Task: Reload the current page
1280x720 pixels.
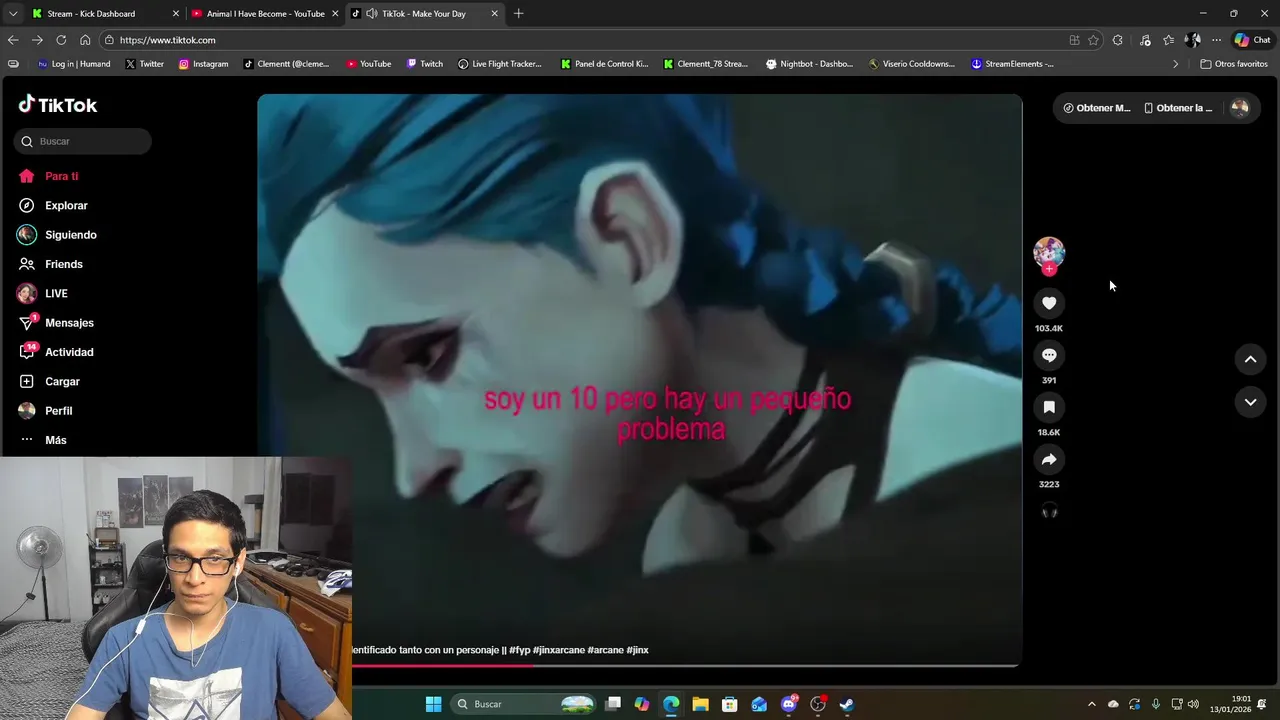Action: pos(61,40)
